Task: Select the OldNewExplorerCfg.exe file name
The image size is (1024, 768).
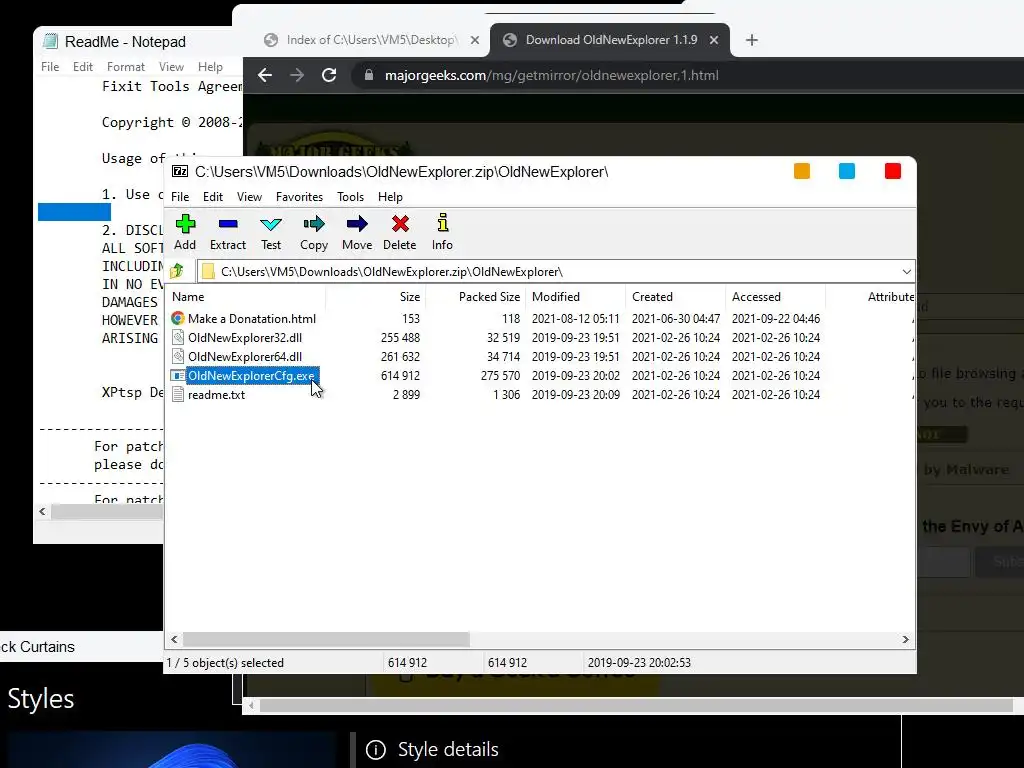Action: (x=251, y=376)
